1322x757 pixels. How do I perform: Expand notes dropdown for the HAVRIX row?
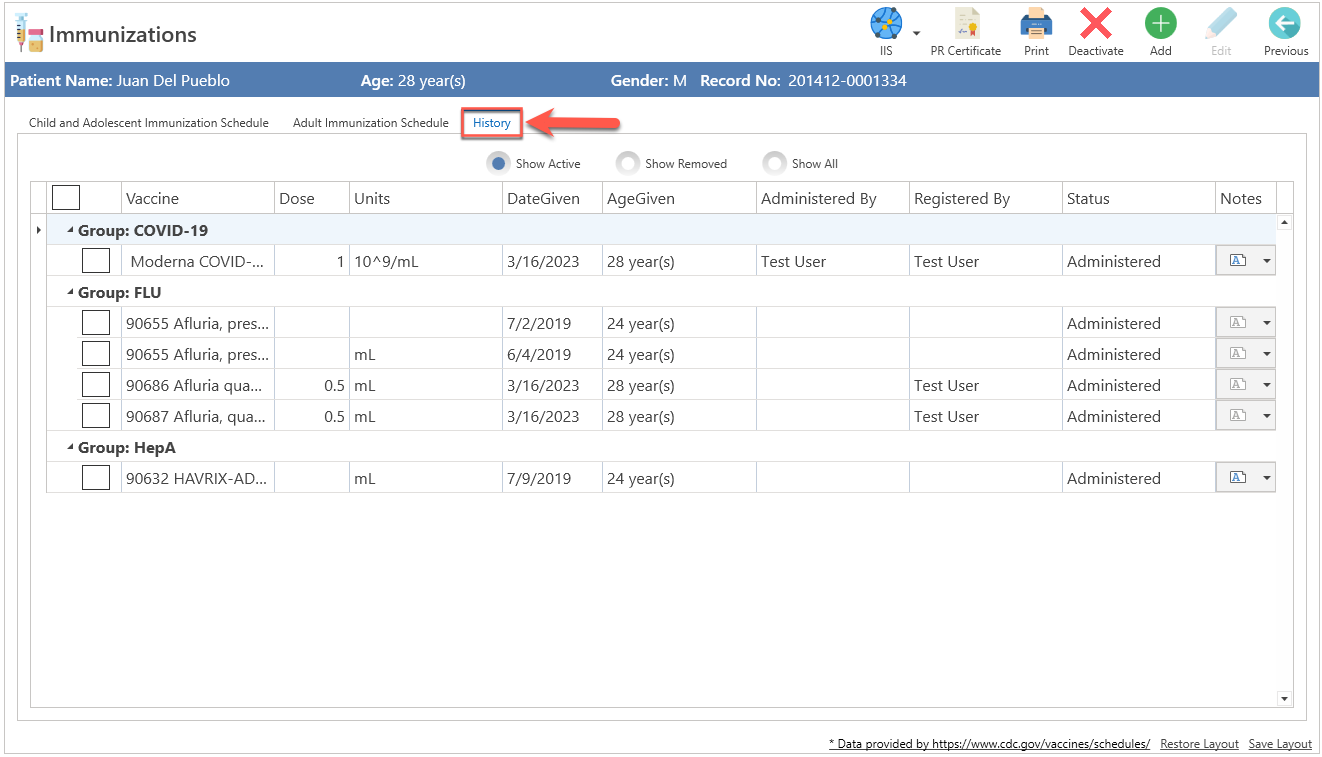tap(1267, 478)
